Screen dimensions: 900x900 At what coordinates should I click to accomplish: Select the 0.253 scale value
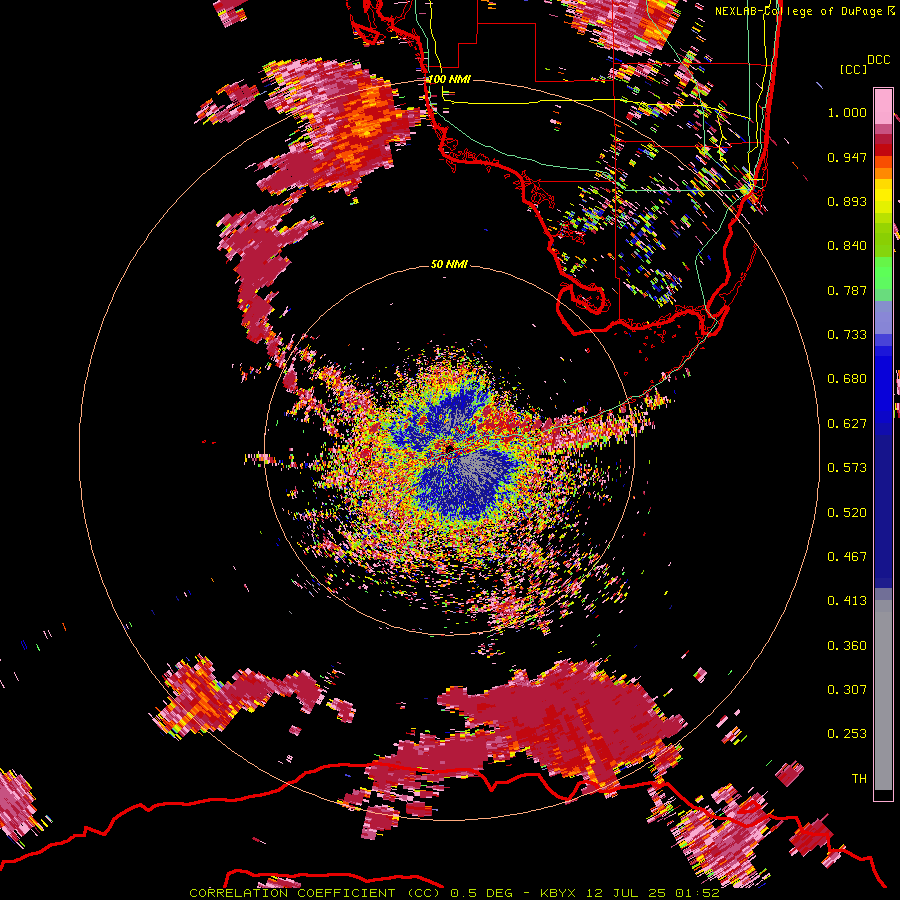pos(847,734)
